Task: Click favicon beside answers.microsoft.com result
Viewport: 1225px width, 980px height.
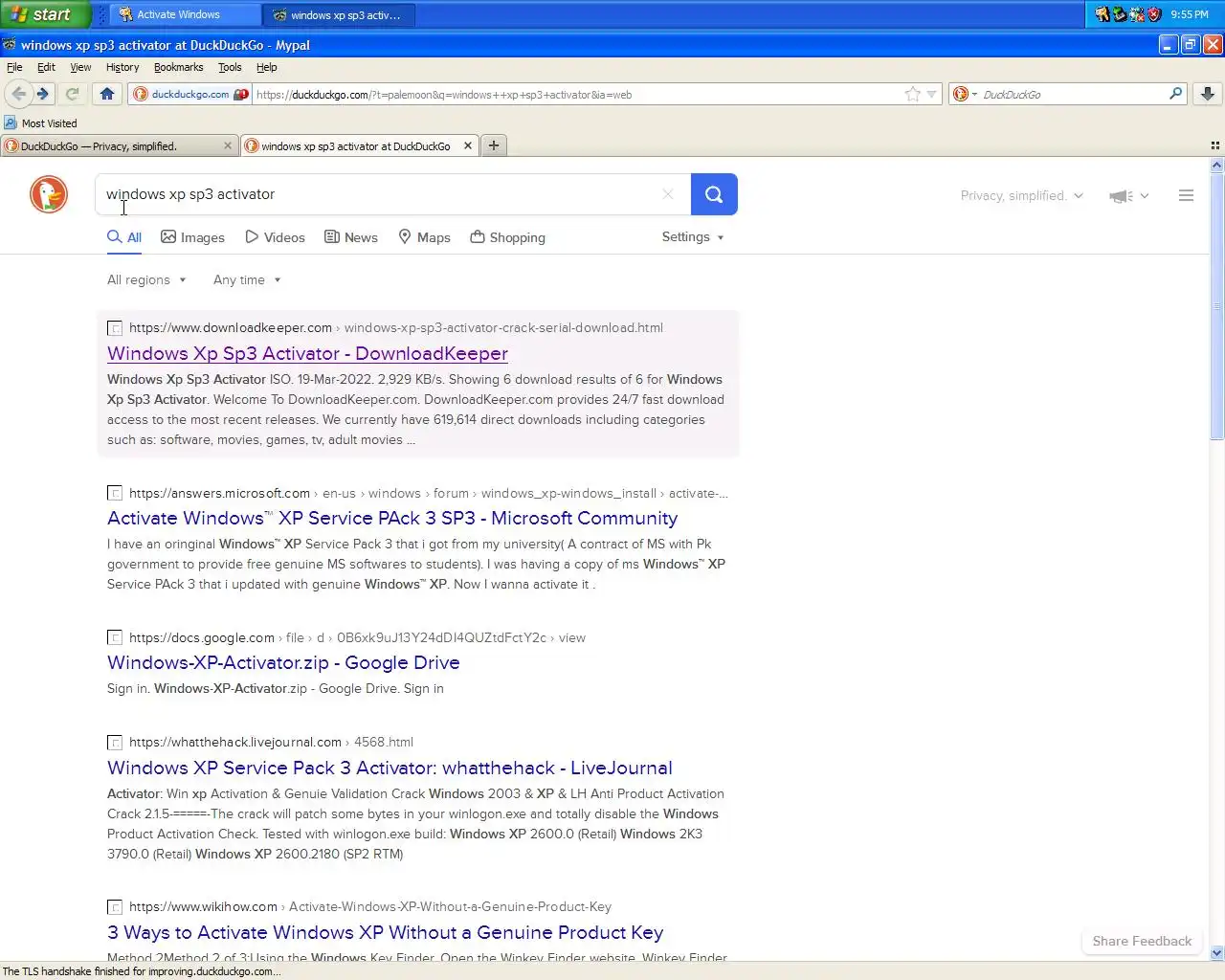Action: (x=115, y=494)
